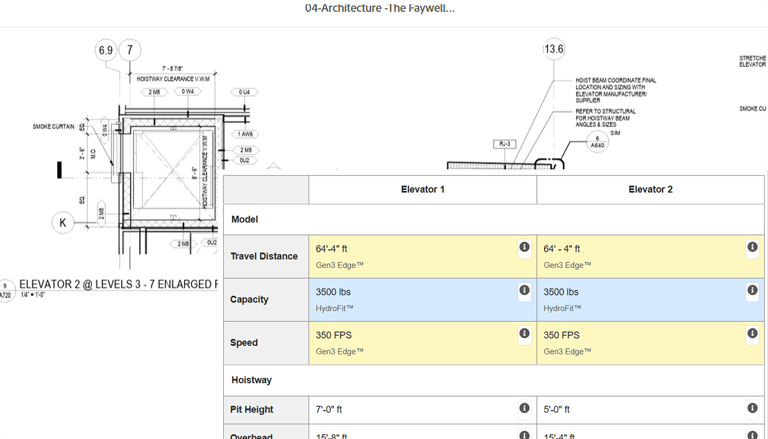This screenshot has height=439, width=768.
Task: Click the REFER TO STRUCTURAL note text
Action: [x=605, y=118]
